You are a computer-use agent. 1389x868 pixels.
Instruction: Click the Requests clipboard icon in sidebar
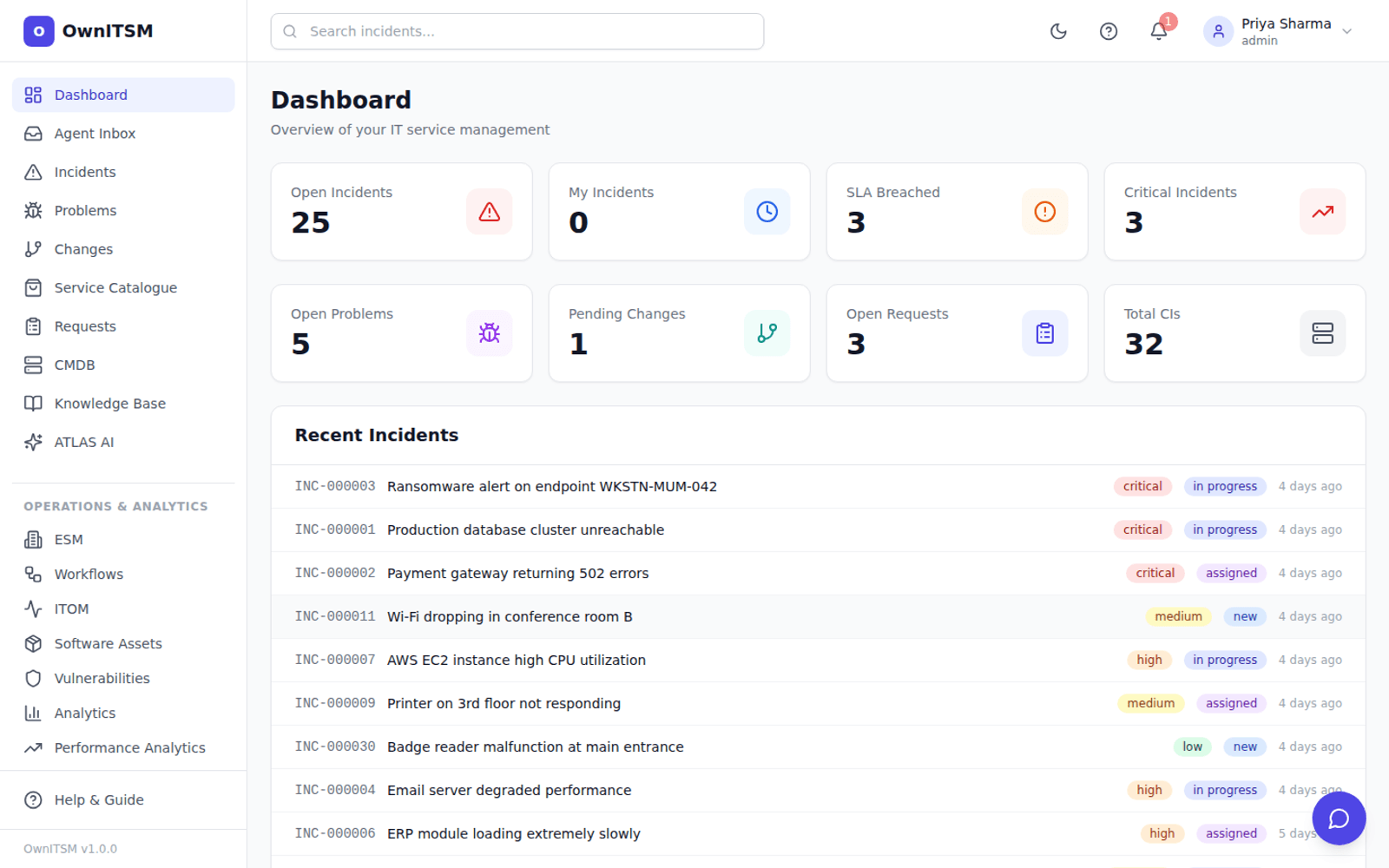(x=33, y=326)
